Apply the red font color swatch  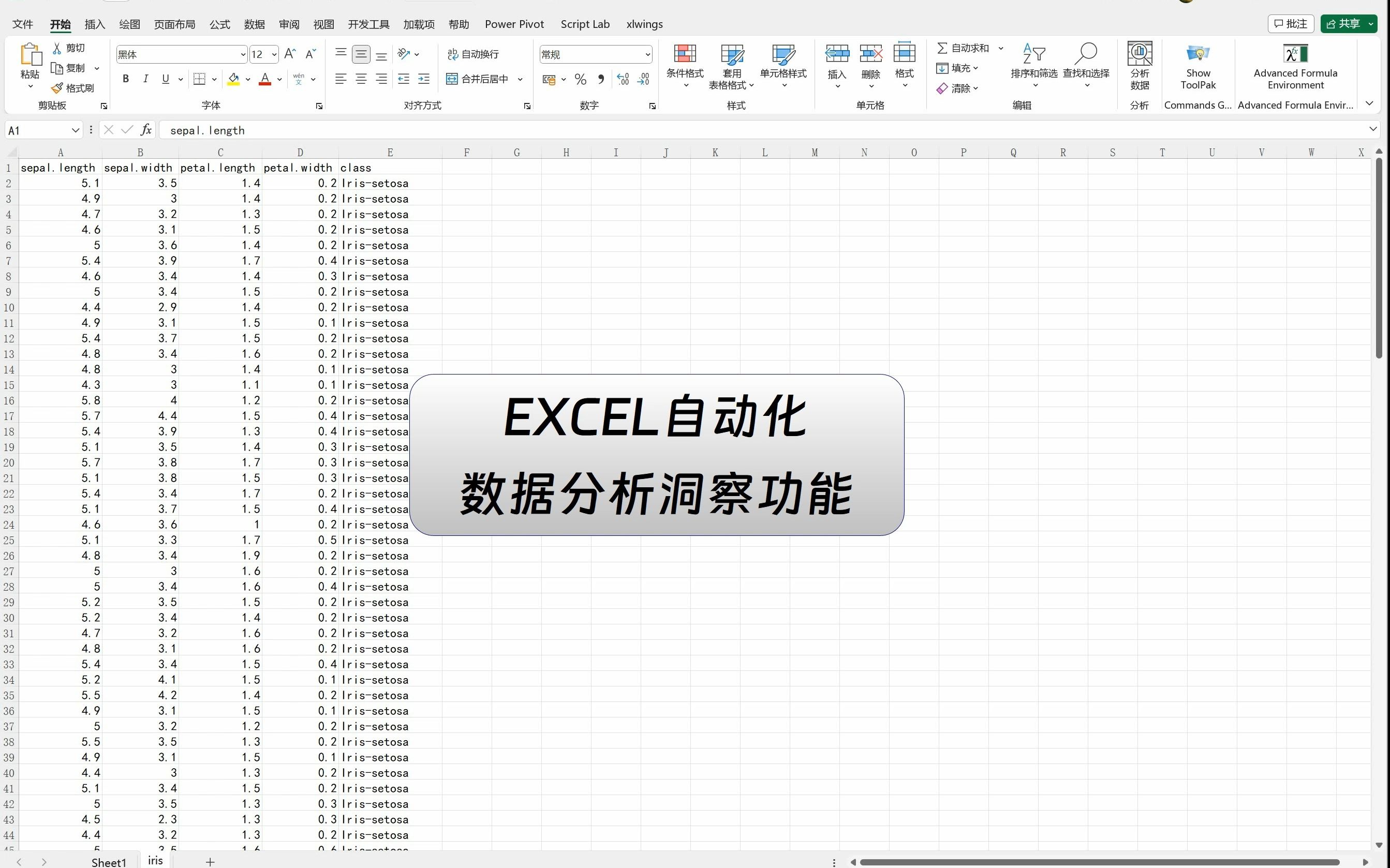(x=264, y=79)
